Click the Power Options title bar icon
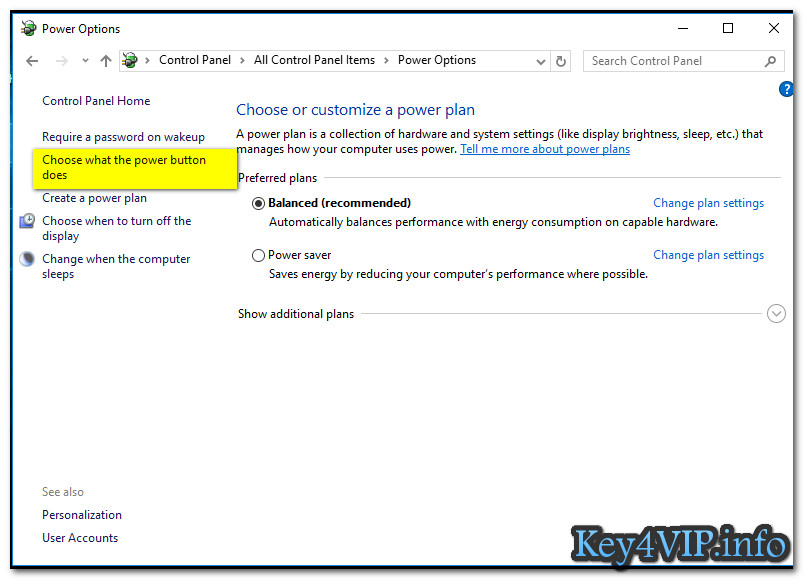 [x=29, y=28]
